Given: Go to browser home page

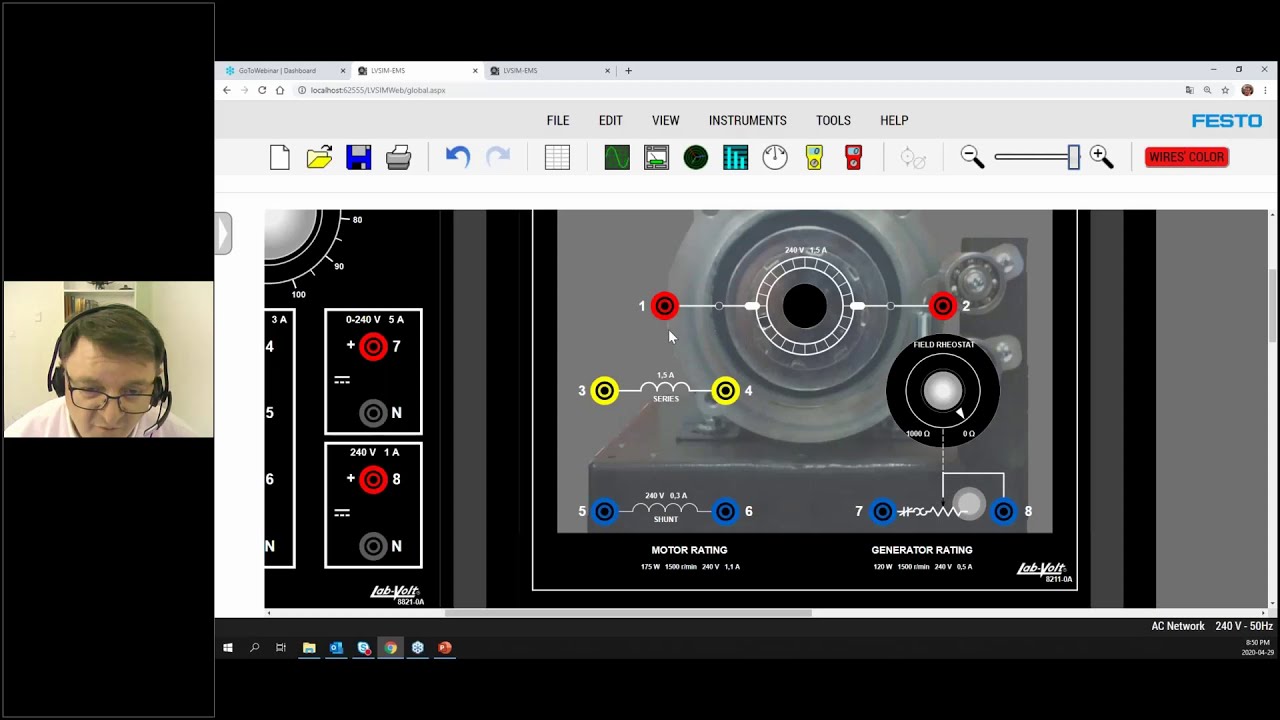Looking at the screenshot, I should click(x=280, y=90).
